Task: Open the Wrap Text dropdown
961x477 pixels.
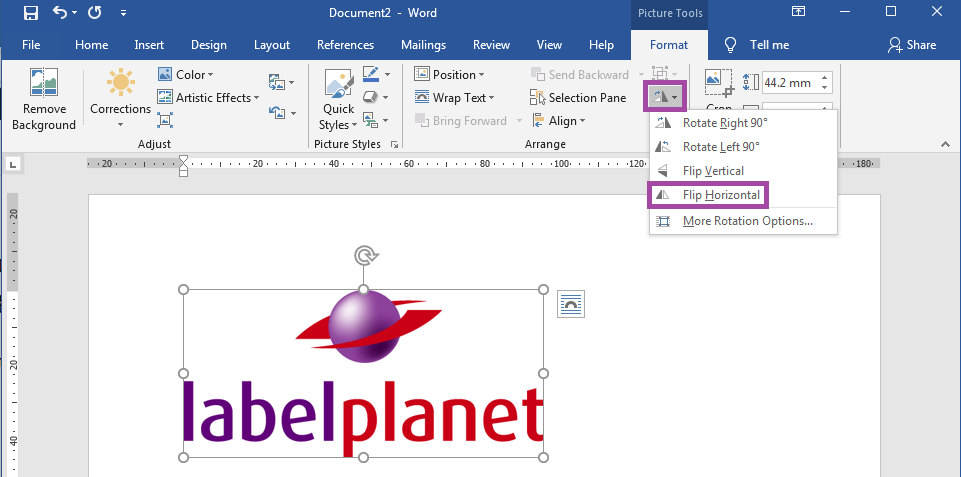Action: point(454,97)
